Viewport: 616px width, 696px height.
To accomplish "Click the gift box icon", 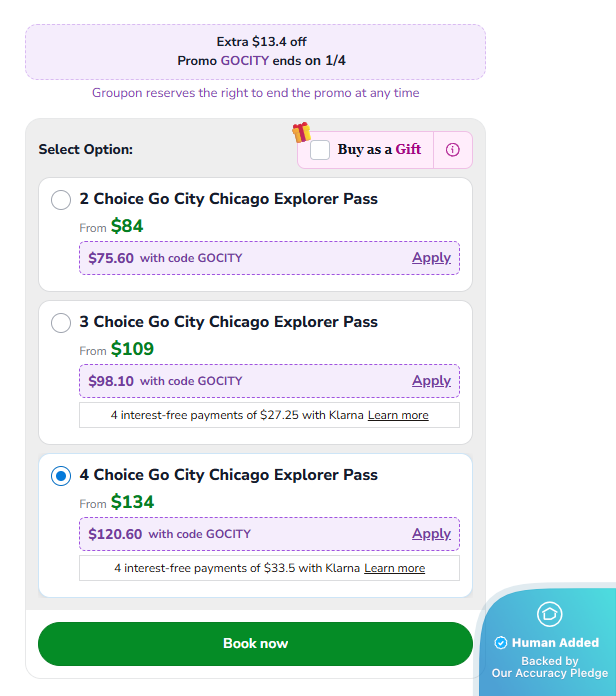I will coord(301,132).
